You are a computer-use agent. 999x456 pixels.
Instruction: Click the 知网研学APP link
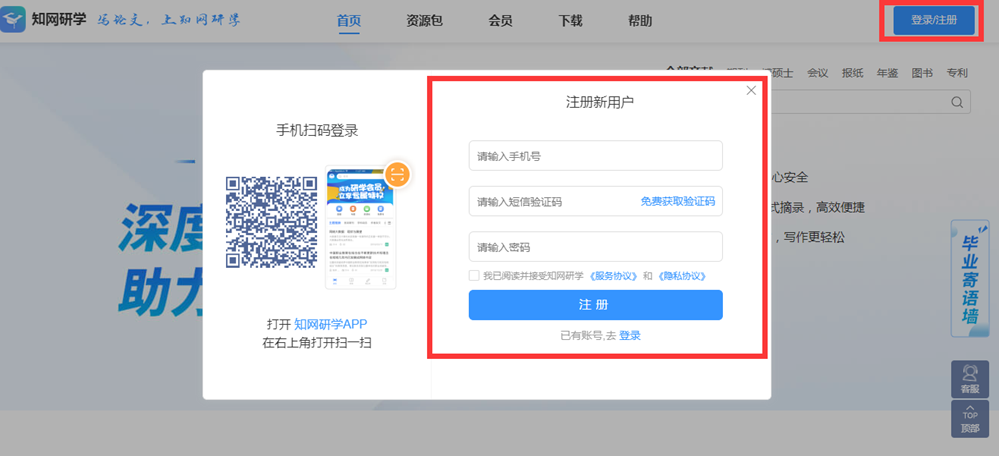[331, 324]
